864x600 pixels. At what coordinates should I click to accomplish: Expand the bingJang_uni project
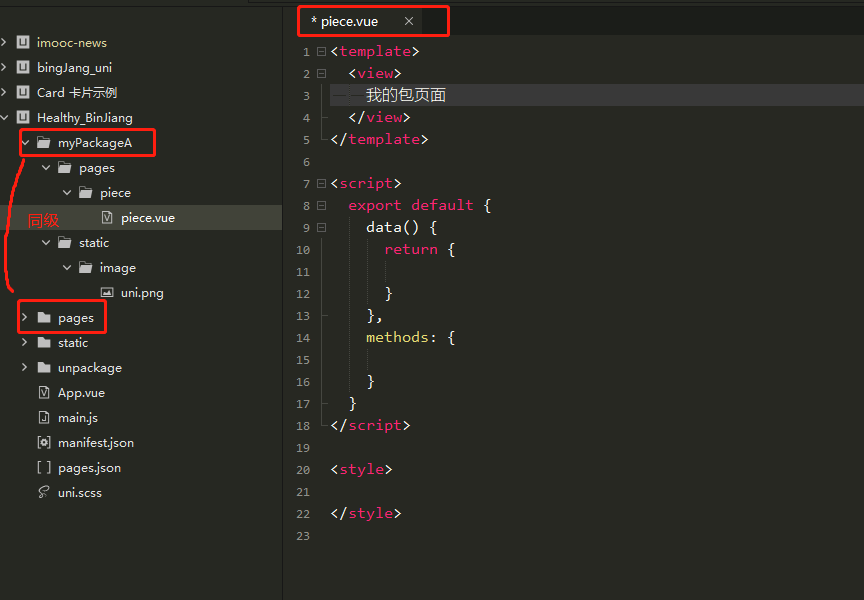tap(4, 67)
